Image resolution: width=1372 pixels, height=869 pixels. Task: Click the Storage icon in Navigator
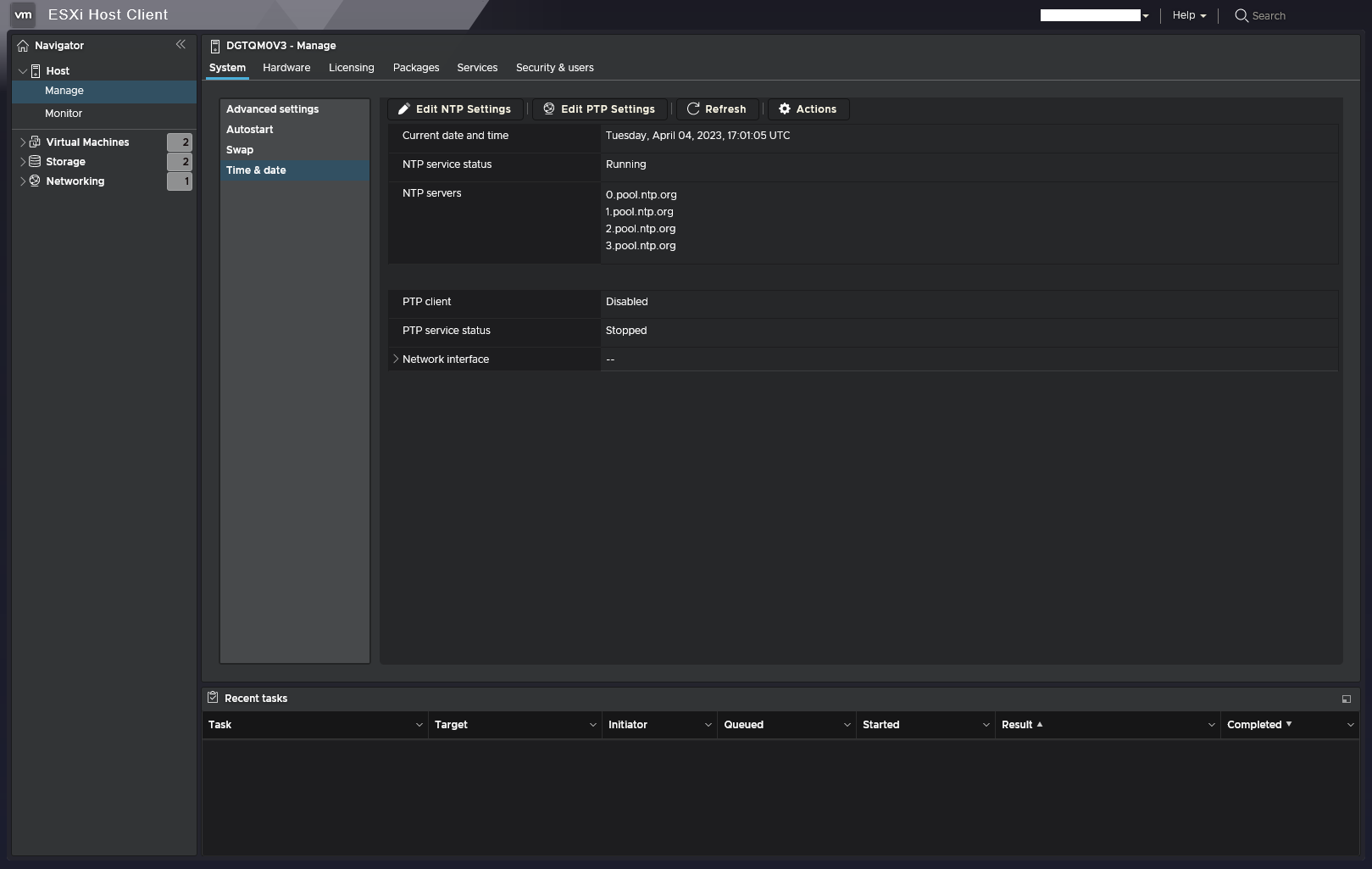[34, 161]
